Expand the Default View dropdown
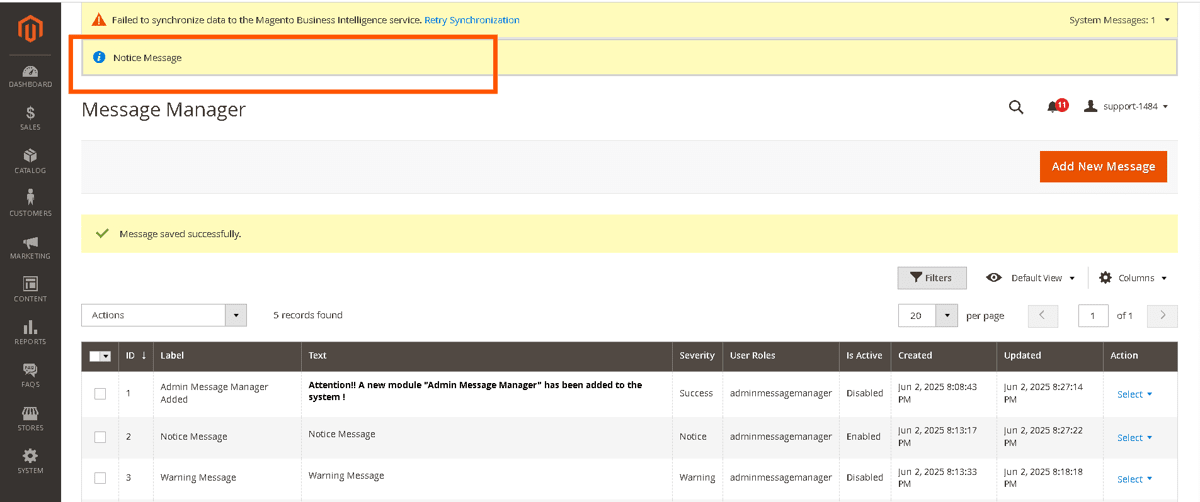The height and width of the screenshot is (502, 1200). (1031, 278)
